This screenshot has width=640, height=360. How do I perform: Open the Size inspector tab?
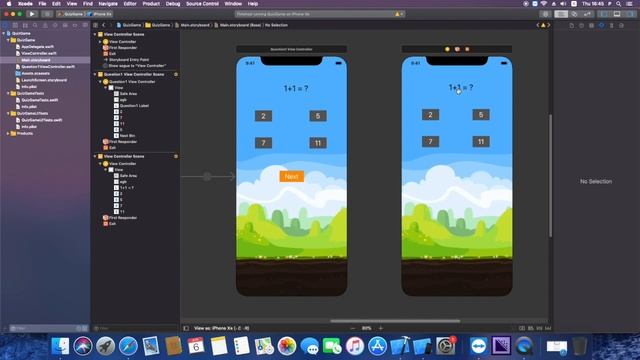point(611,25)
